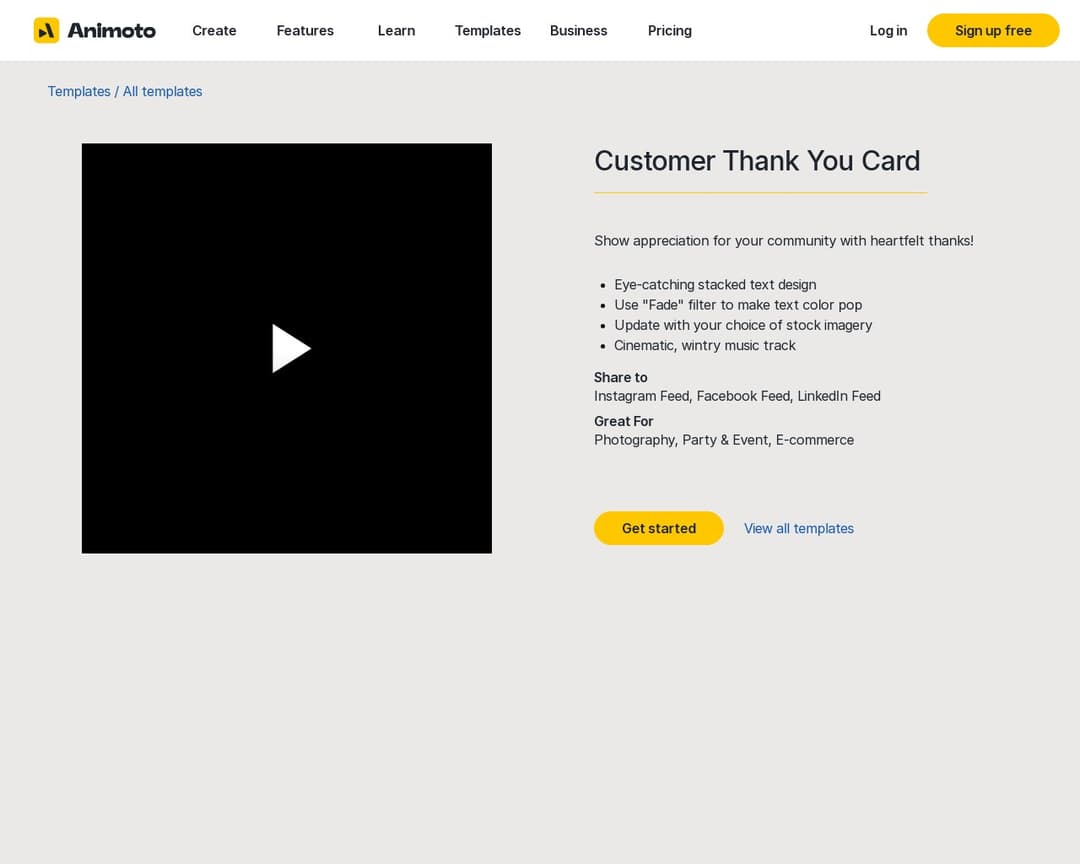
Task: Click the yellow Animoto logo icon
Action: click(x=46, y=30)
